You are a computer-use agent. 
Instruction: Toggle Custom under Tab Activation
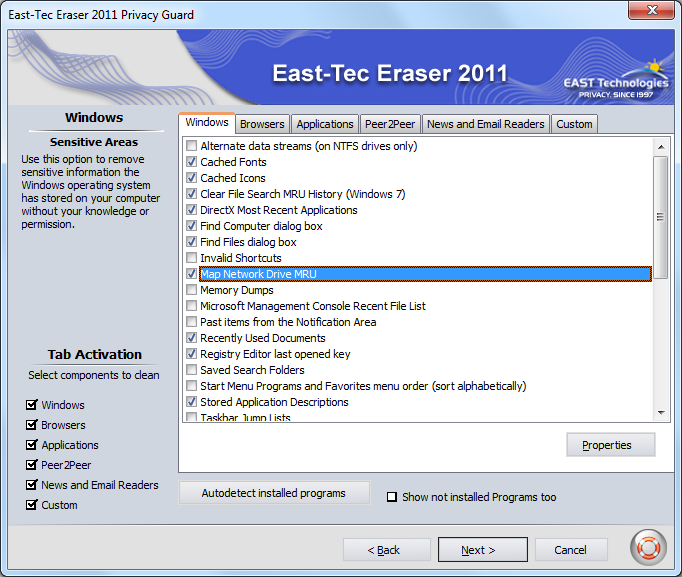coord(31,505)
